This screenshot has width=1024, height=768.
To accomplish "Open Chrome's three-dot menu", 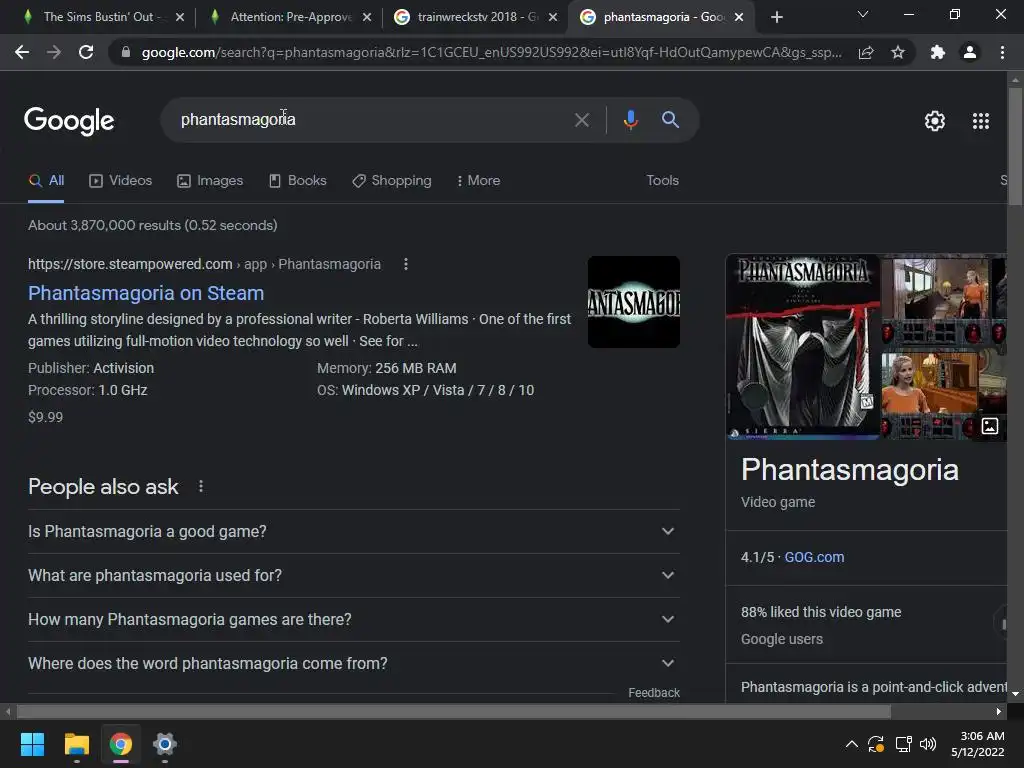I will [1002, 52].
